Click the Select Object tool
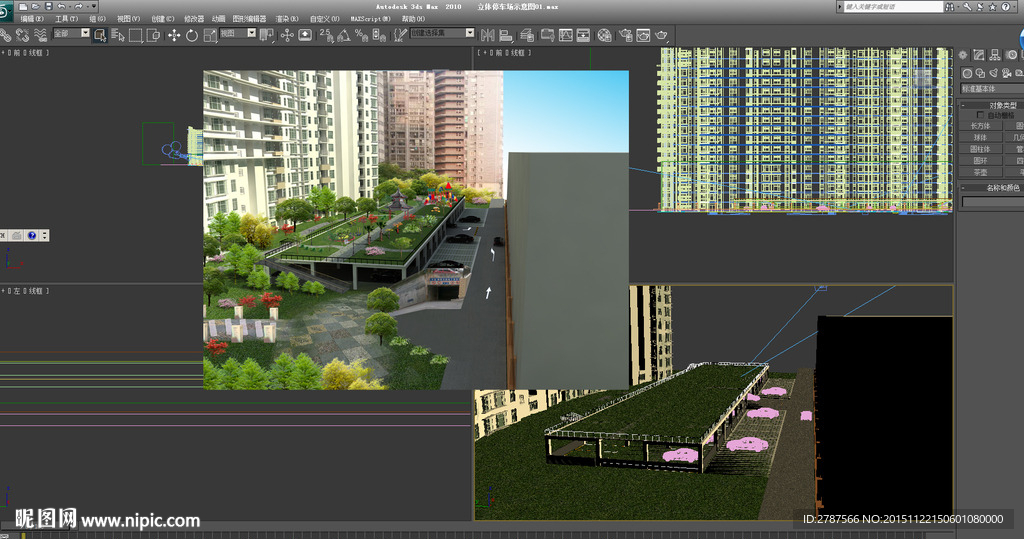Image resolution: width=1024 pixels, height=539 pixels. [100, 35]
